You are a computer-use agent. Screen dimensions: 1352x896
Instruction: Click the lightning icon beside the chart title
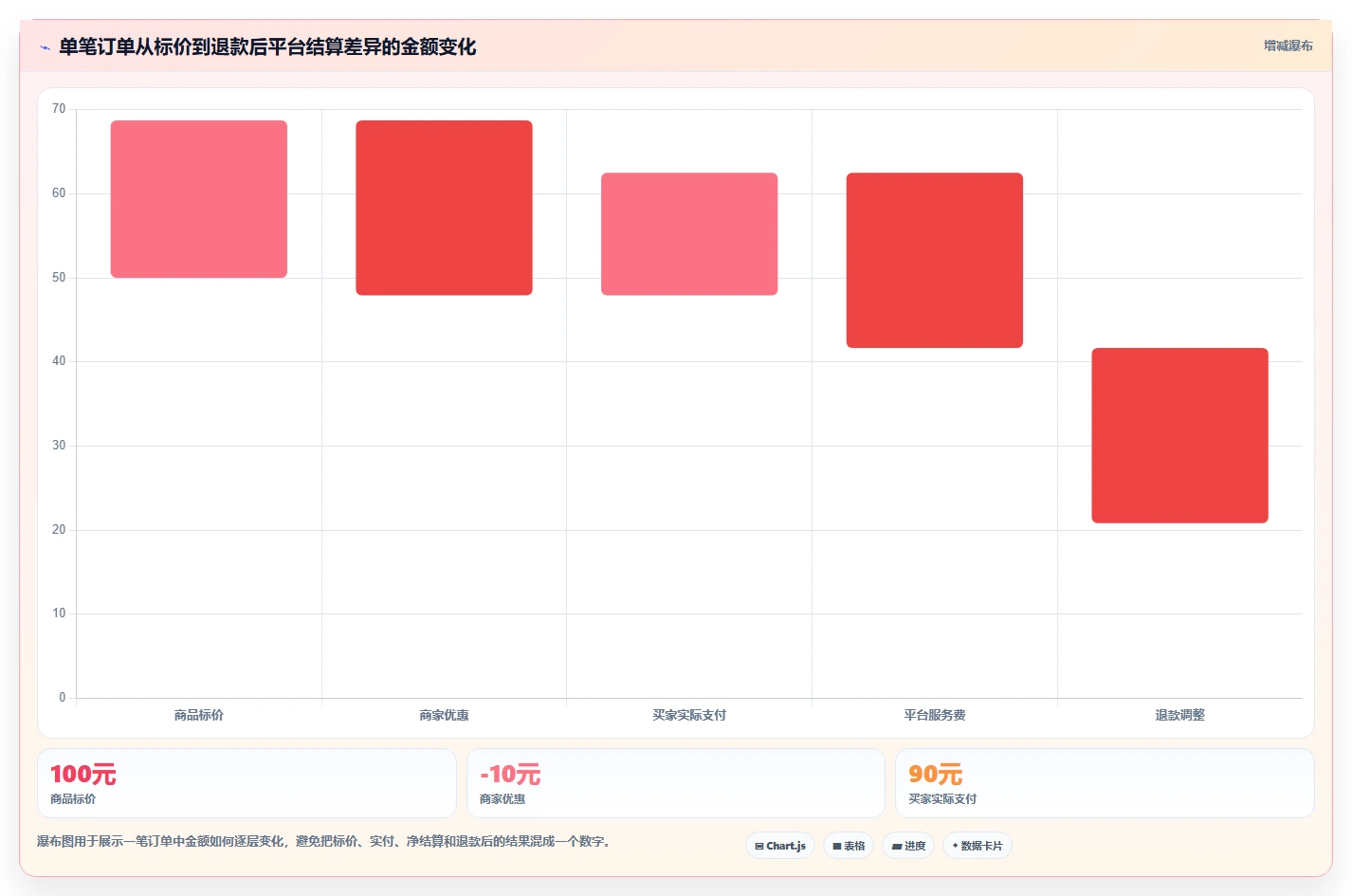pos(45,47)
